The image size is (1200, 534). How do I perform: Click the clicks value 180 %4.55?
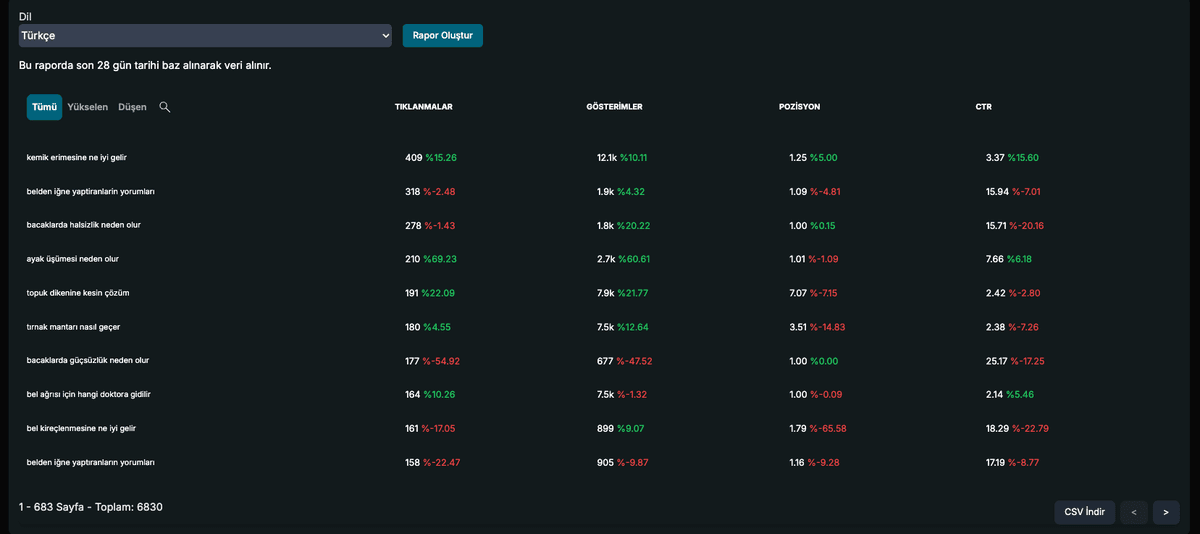[x=428, y=327]
